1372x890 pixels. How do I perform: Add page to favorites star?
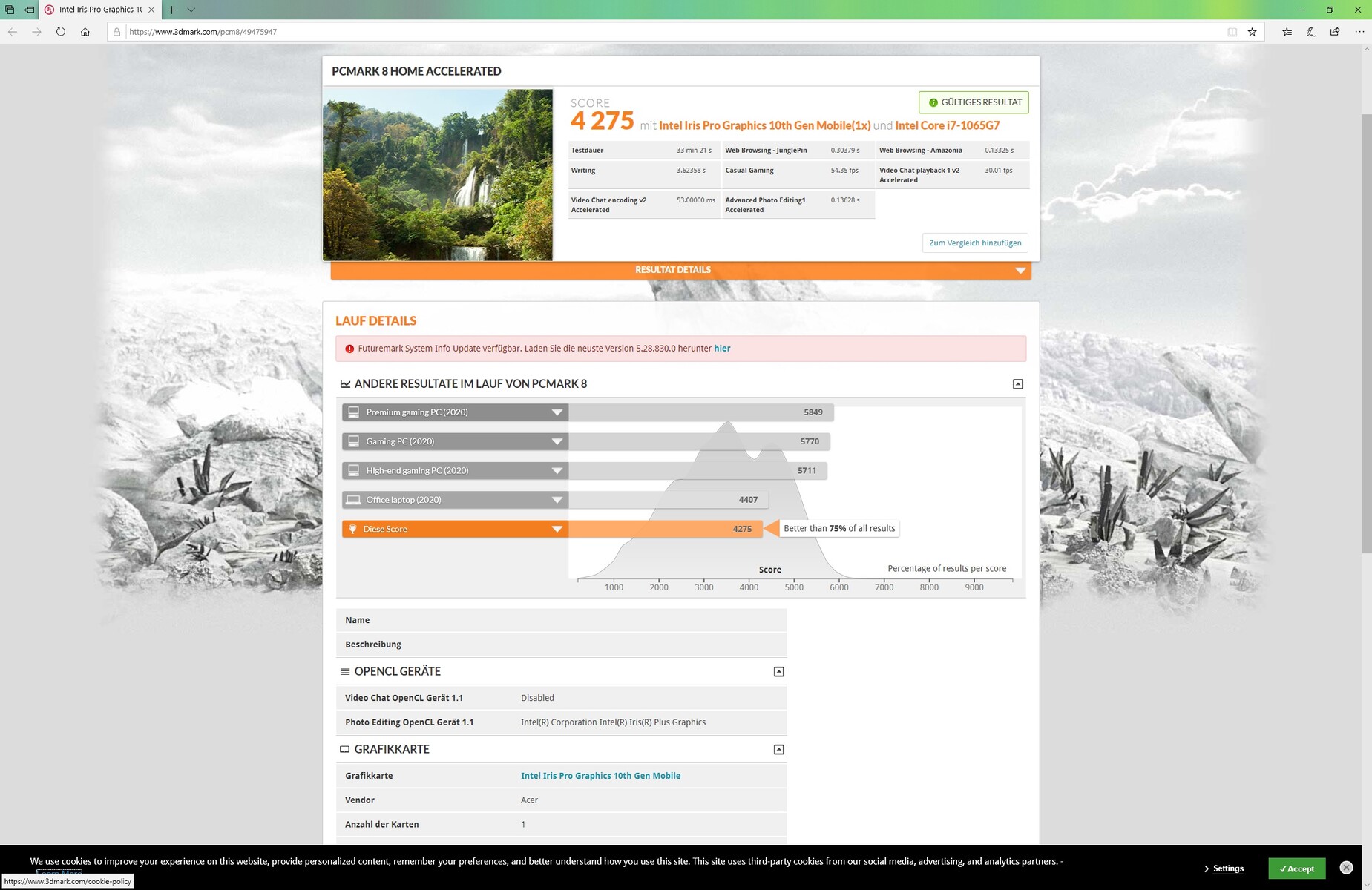point(1253,32)
